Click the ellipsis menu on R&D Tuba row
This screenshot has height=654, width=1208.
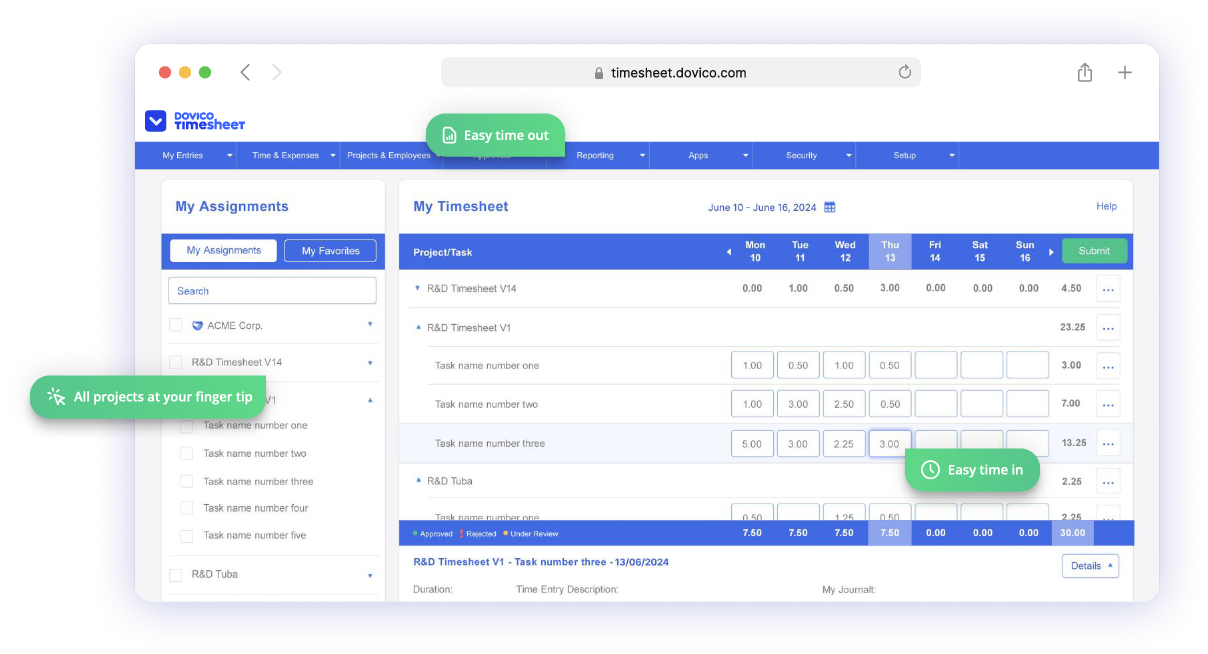pyautogui.click(x=1108, y=481)
